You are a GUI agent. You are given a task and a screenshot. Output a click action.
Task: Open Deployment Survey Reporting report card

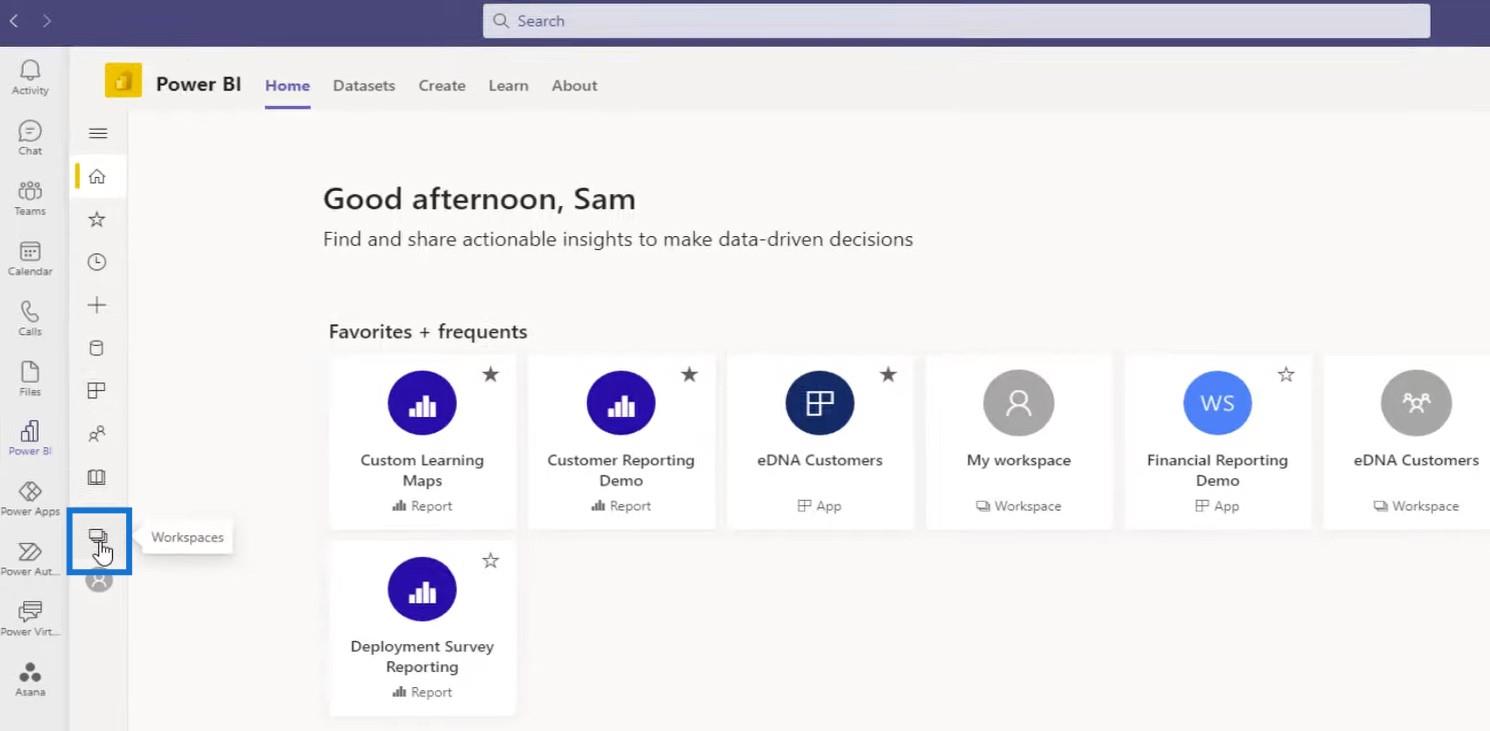coord(422,628)
